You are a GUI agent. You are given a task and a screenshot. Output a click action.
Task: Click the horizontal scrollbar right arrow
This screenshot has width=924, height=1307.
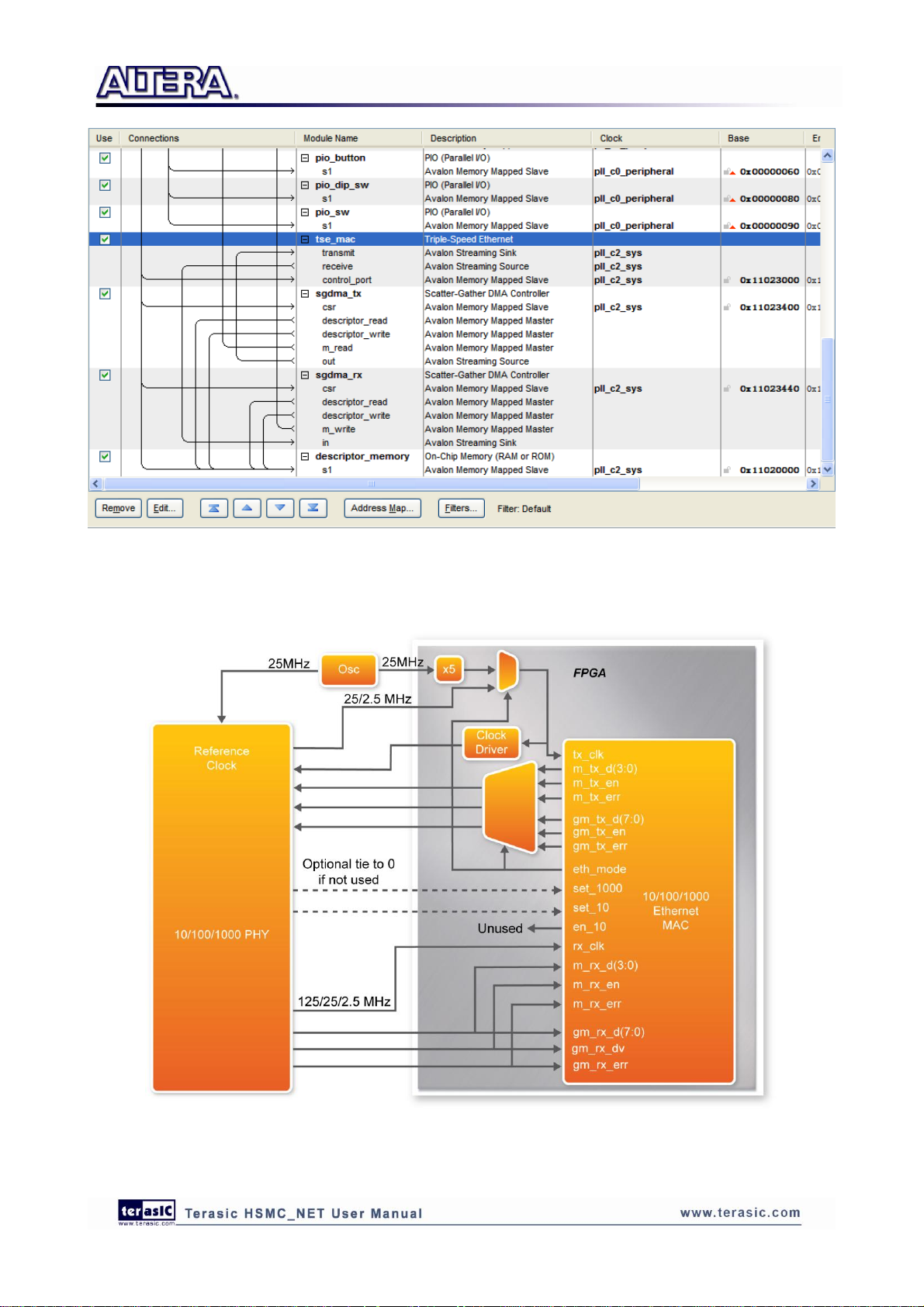(x=813, y=484)
